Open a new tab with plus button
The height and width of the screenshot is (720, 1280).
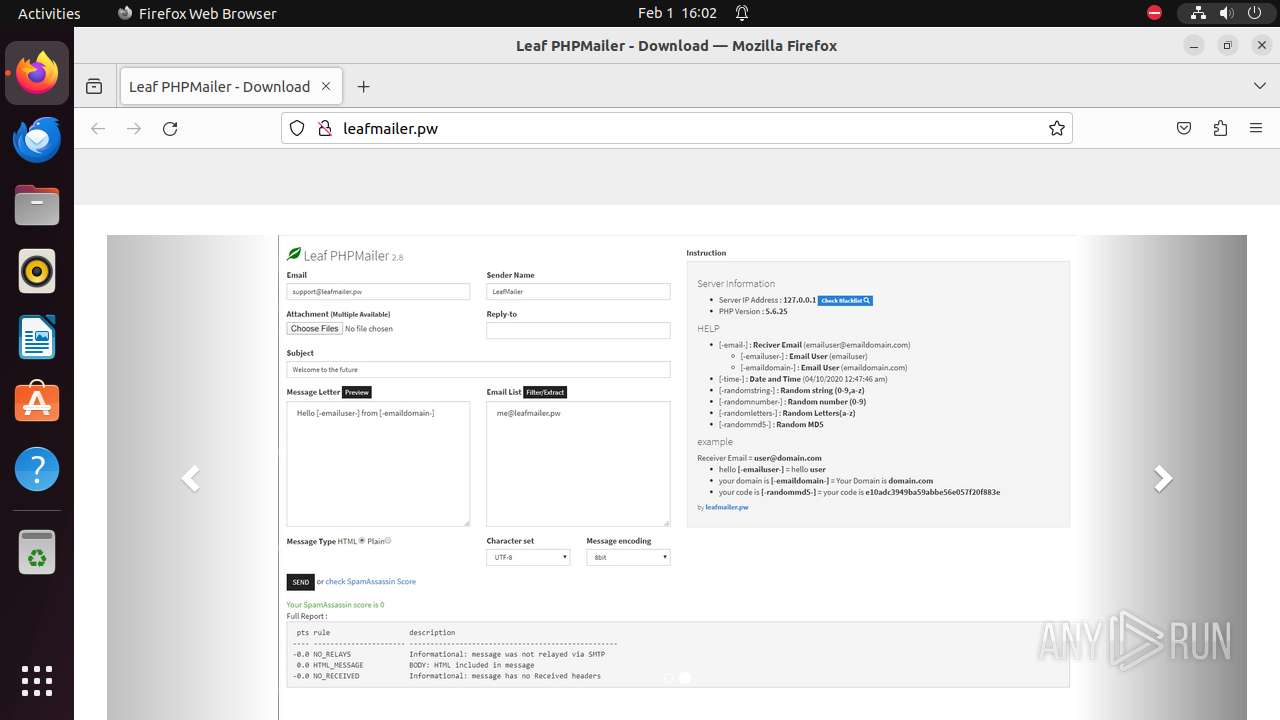pyautogui.click(x=363, y=86)
